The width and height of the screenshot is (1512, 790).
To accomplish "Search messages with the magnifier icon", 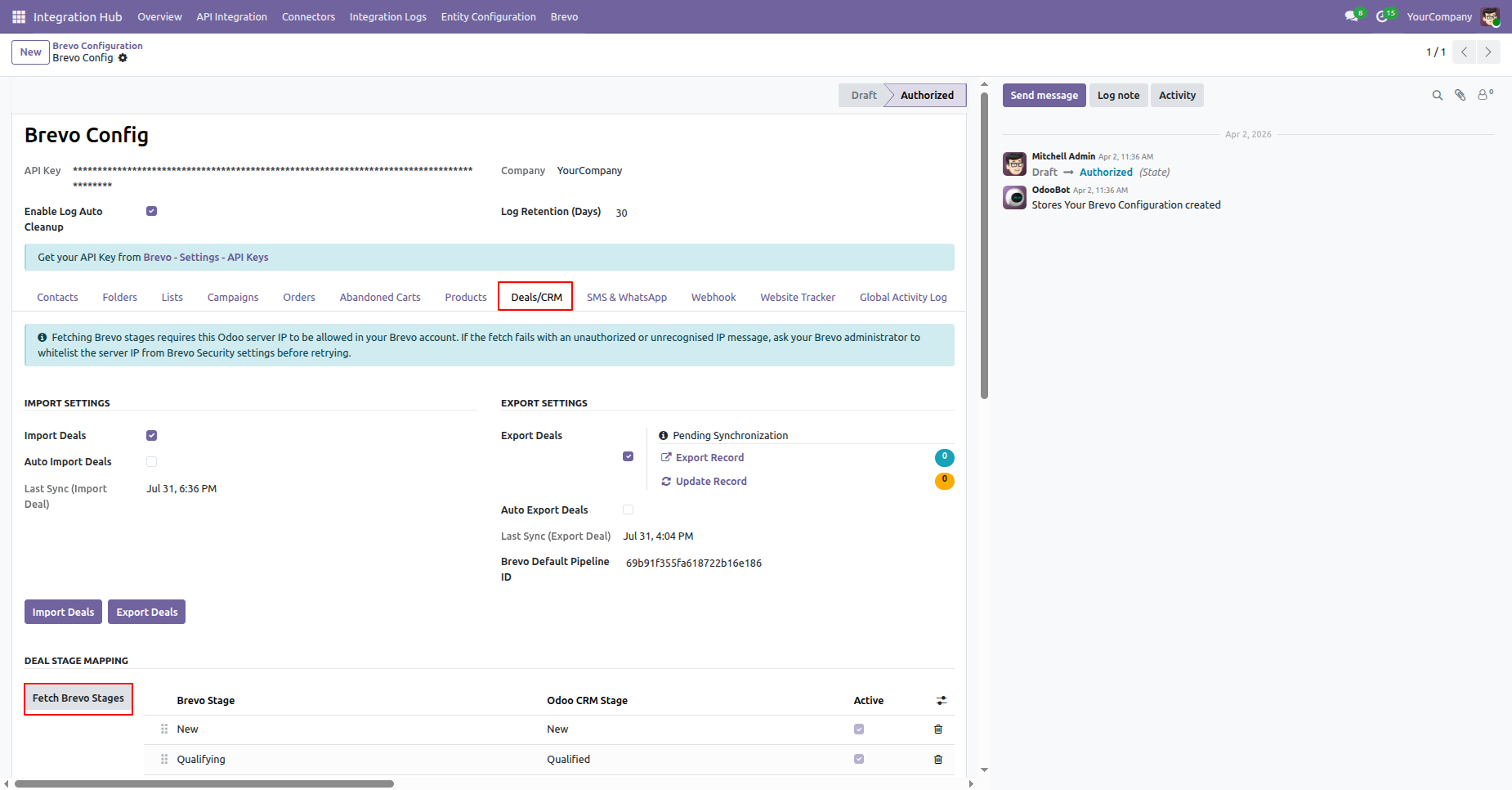I will pos(1437,96).
